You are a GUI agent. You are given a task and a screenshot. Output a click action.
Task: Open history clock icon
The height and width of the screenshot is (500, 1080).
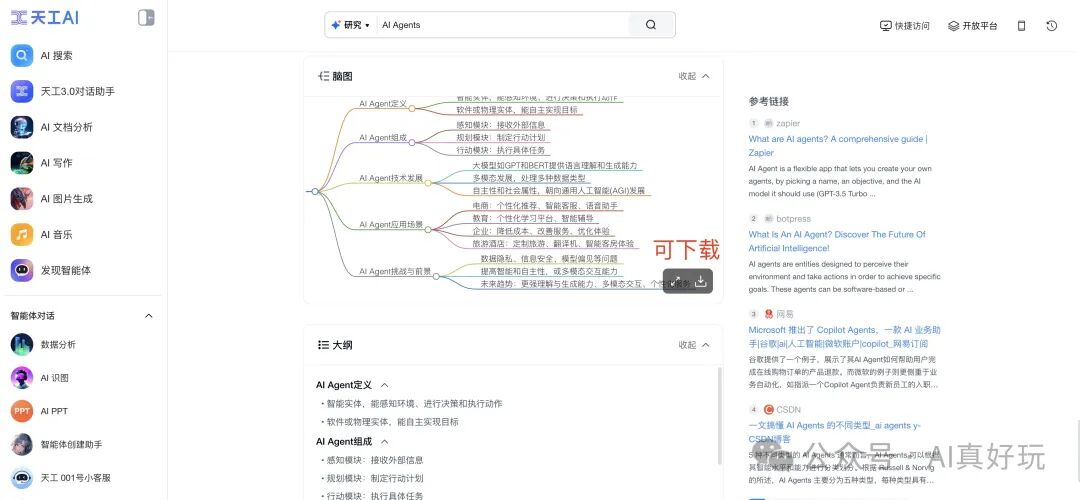tap(1051, 25)
